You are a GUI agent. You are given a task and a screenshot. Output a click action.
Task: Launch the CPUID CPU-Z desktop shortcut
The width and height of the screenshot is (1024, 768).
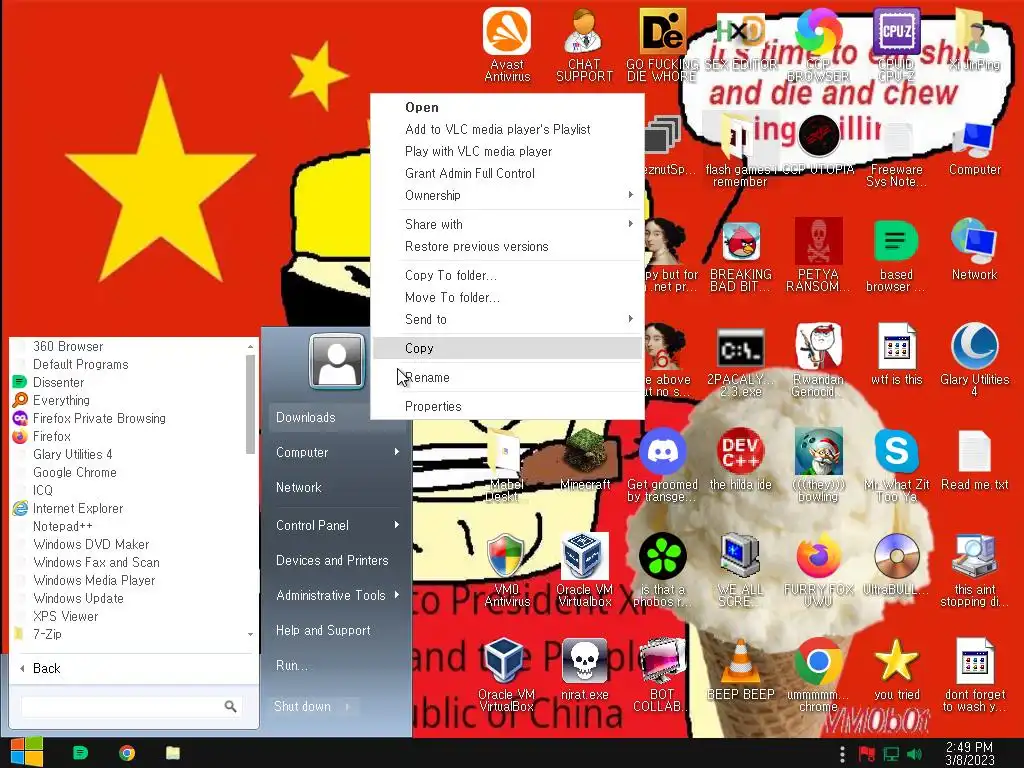pos(896,44)
